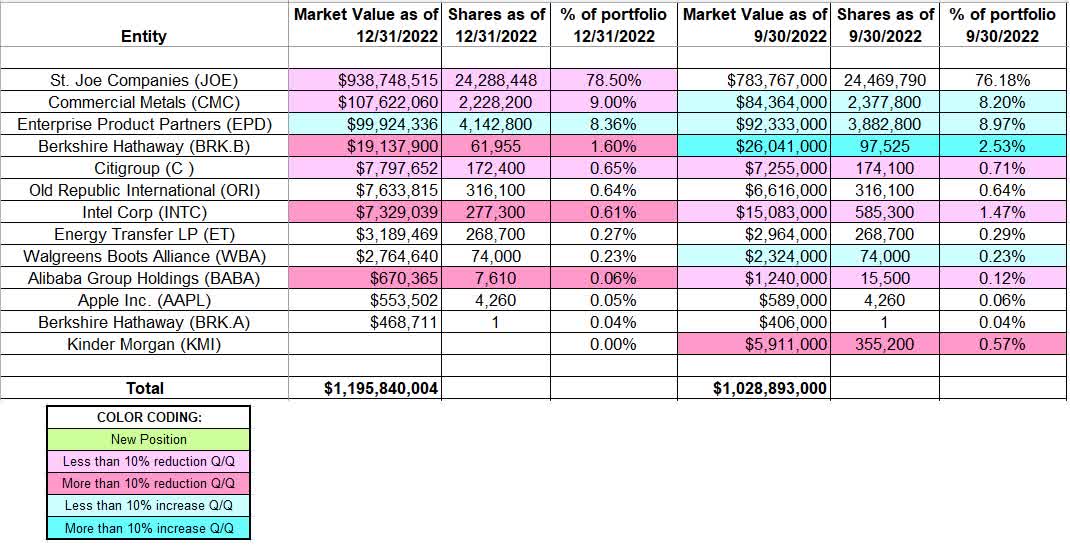The height and width of the screenshot is (547, 1070).
Task: Click the $5,911,000 cell
Action: pos(754,344)
